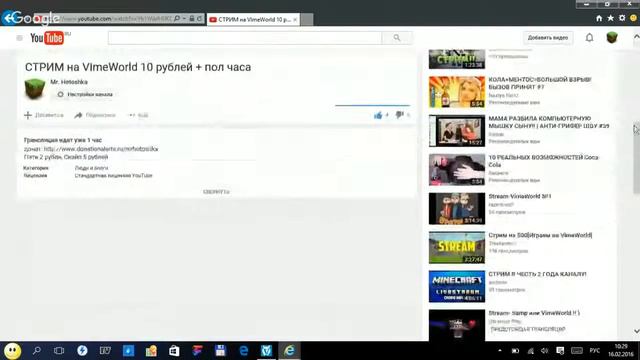Click the Люди и блоги category link
640x360 pixels.
coord(91,168)
